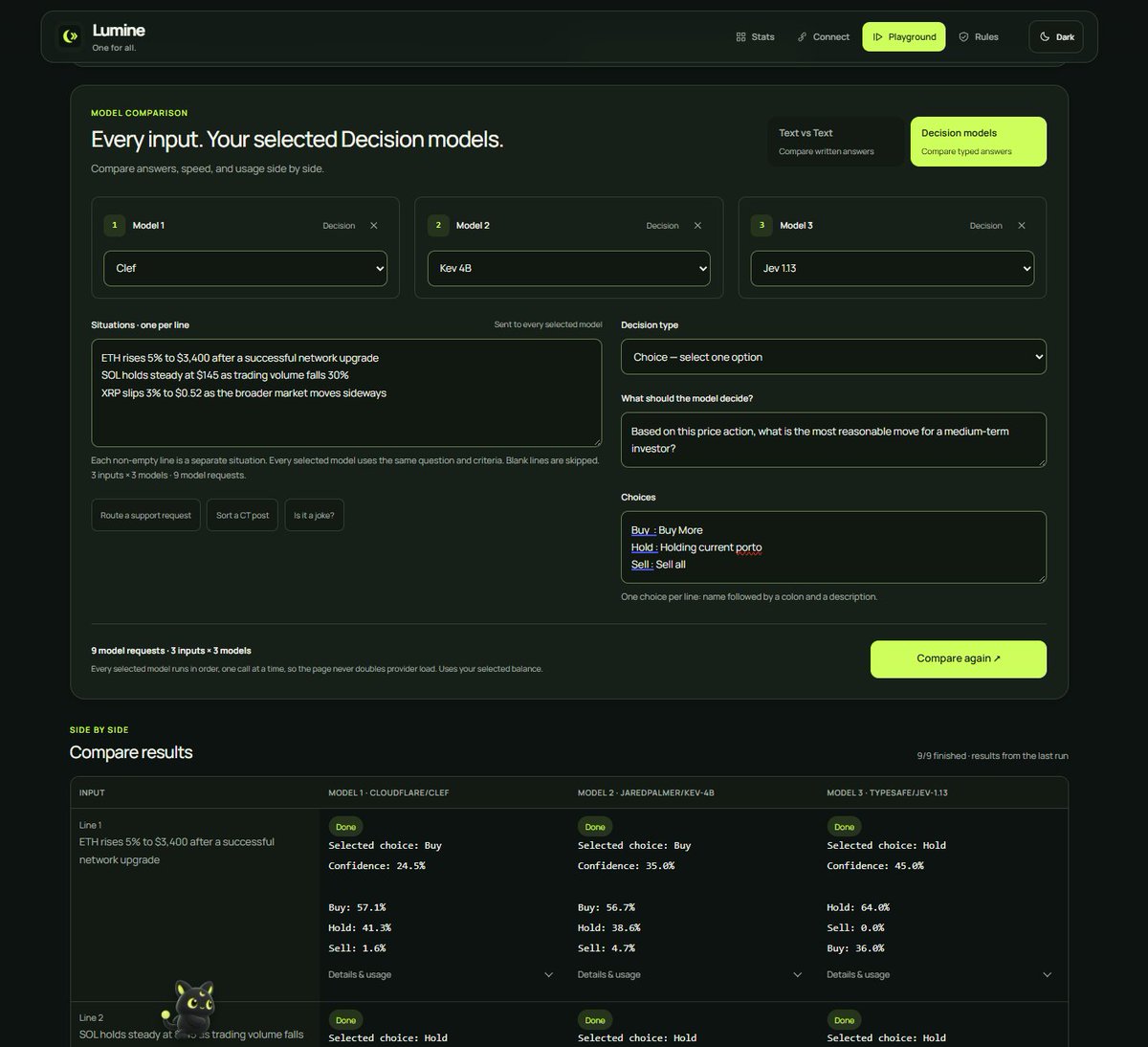This screenshot has width=1148, height=1047.
Task: Open the Rules page
Action: pos(979,37)
